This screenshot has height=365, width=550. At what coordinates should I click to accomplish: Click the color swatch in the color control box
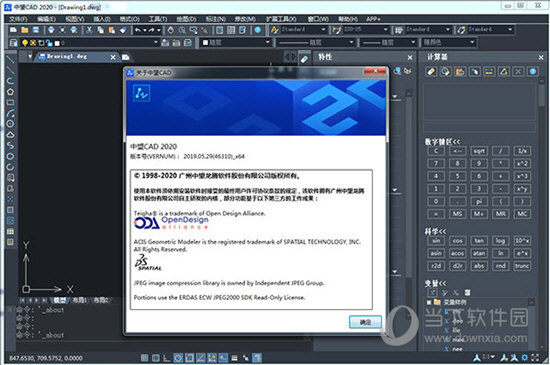pos(206,43)
